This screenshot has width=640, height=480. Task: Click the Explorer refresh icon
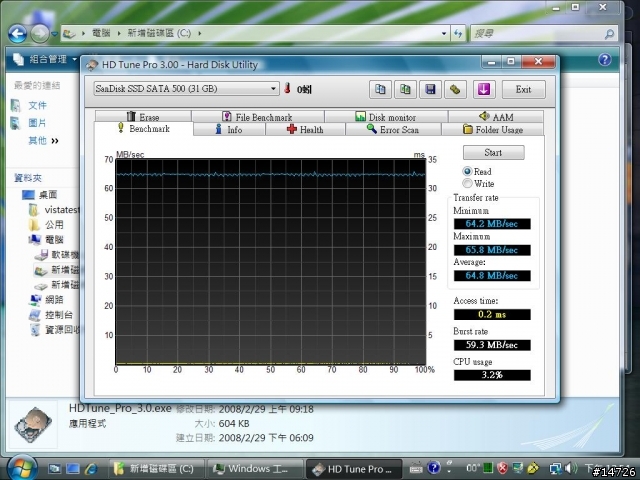pos(458,34)
